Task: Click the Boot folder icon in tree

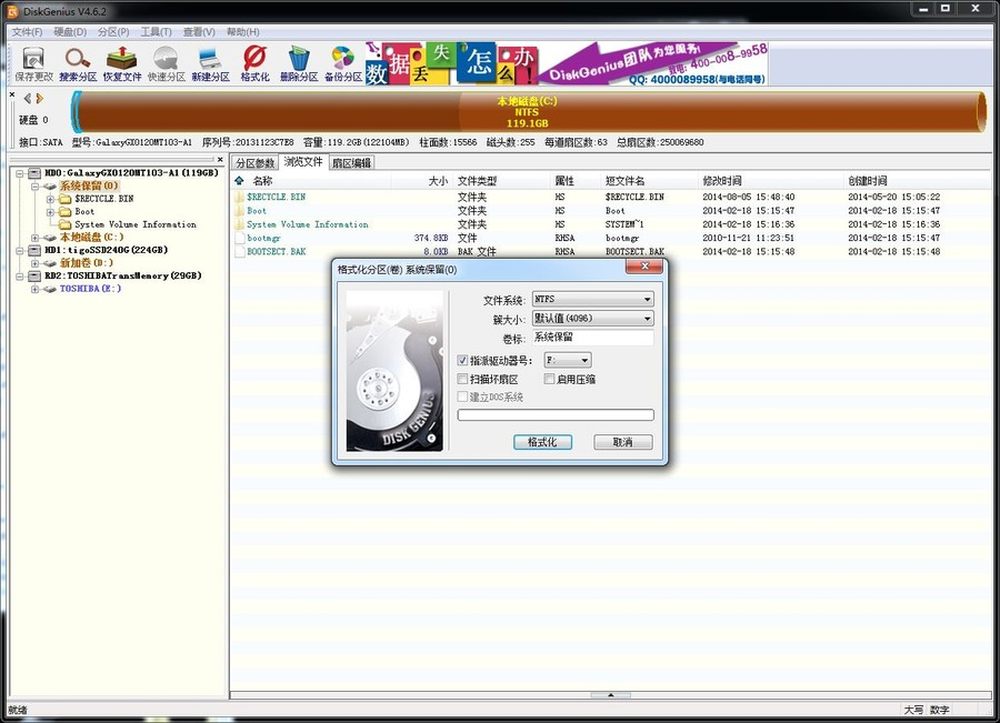Action: 65,212
